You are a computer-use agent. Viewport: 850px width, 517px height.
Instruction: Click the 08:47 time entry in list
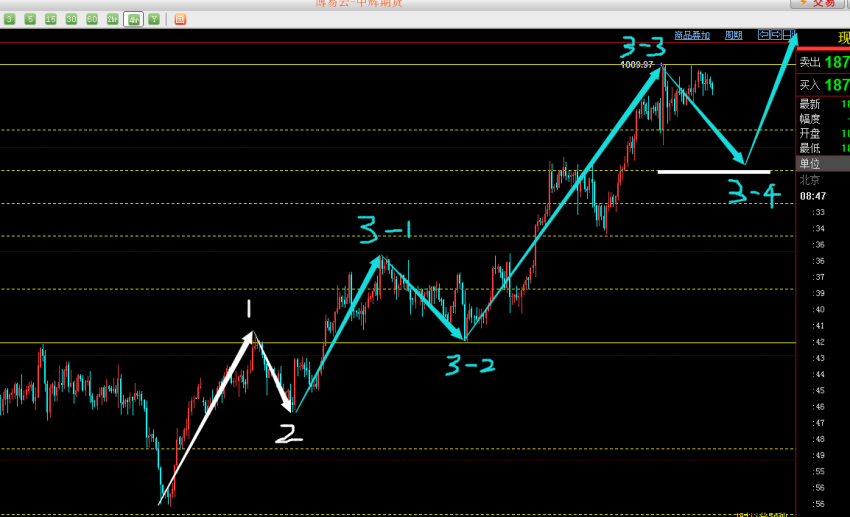click(813, 196)
